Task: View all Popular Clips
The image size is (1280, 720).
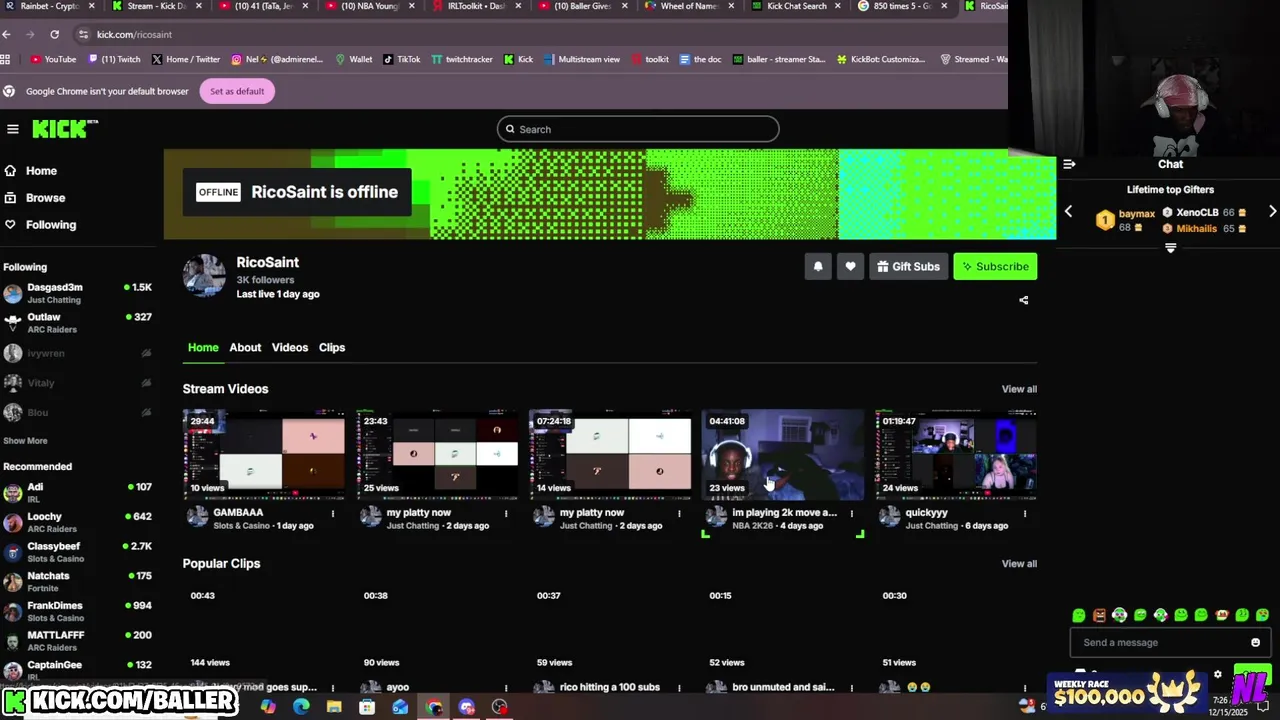Action: (1019, 564)
